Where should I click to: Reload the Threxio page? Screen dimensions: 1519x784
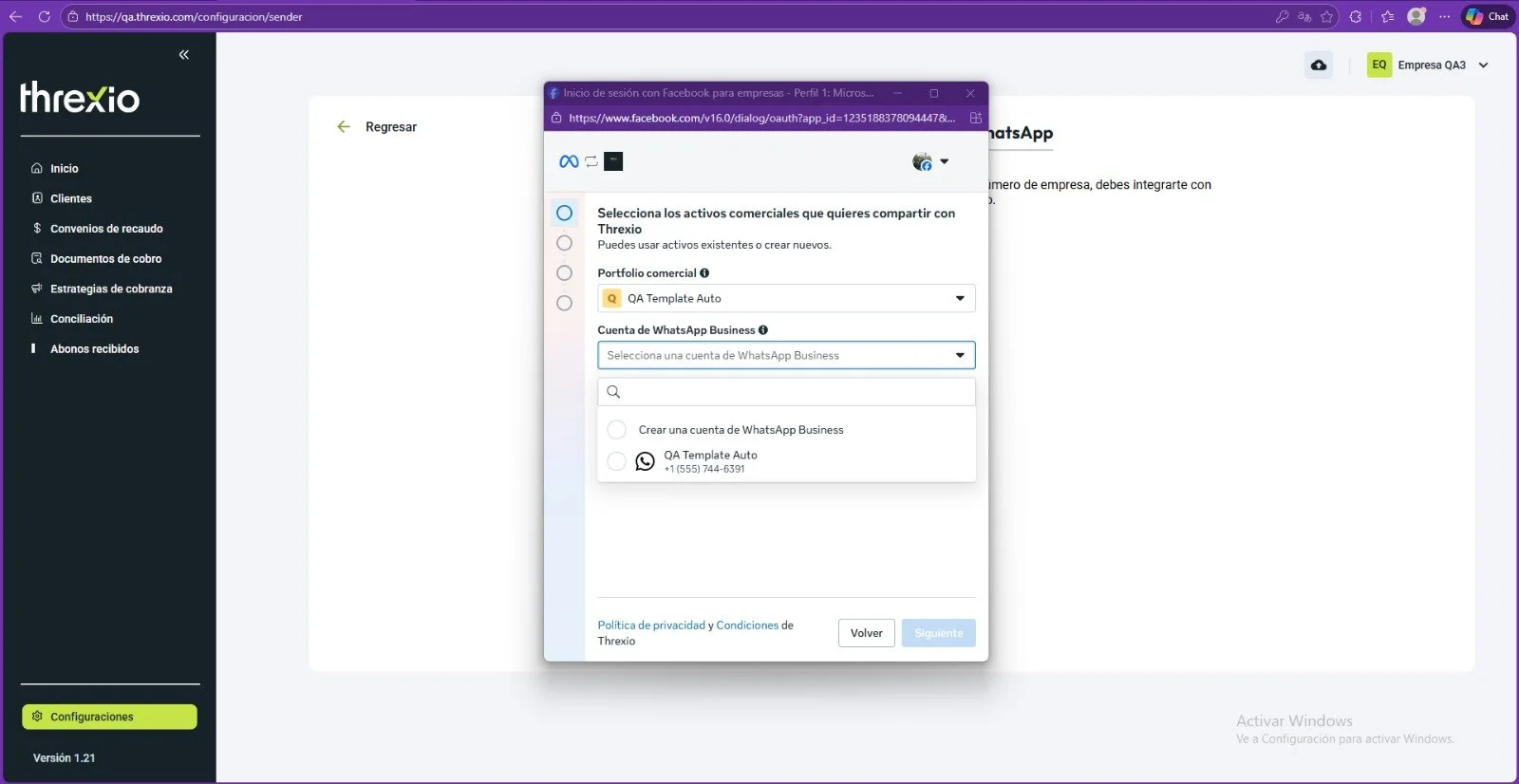(44, 16)
